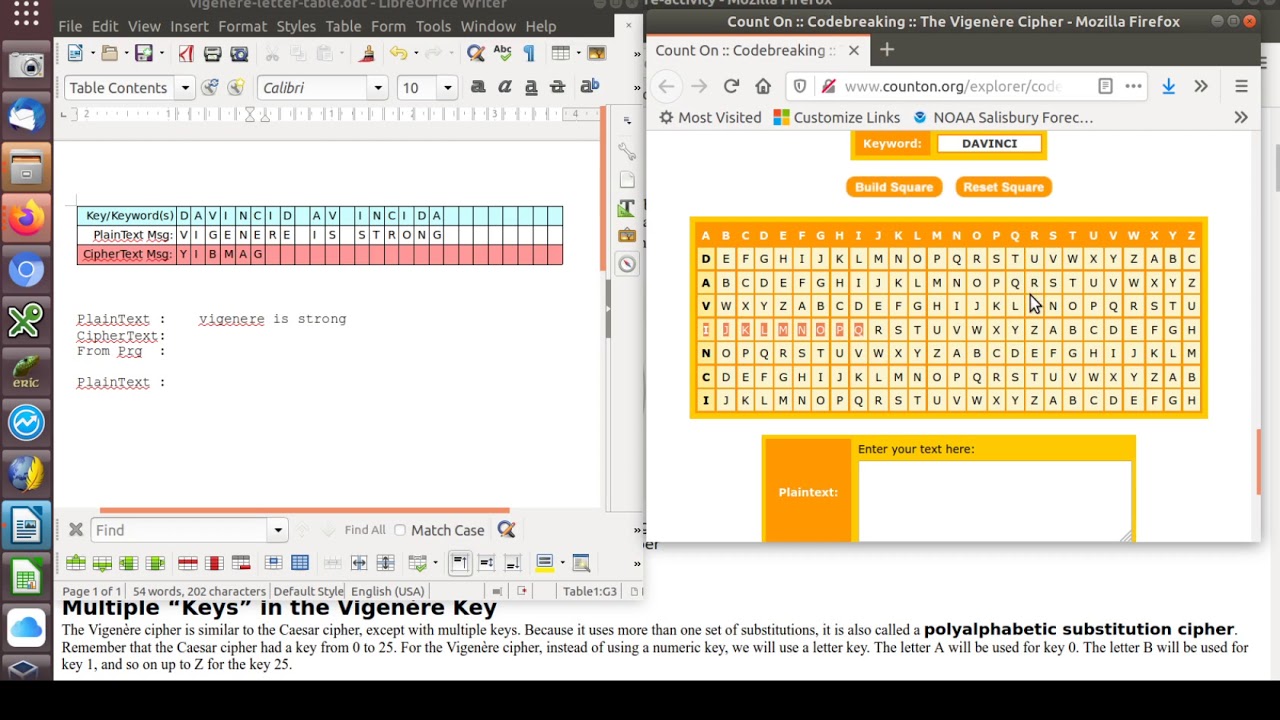The width and height of the screenshot is (1280, 720).
Task: Select the Clone Formatting paintbrush
Action: [x=367, y=53]
